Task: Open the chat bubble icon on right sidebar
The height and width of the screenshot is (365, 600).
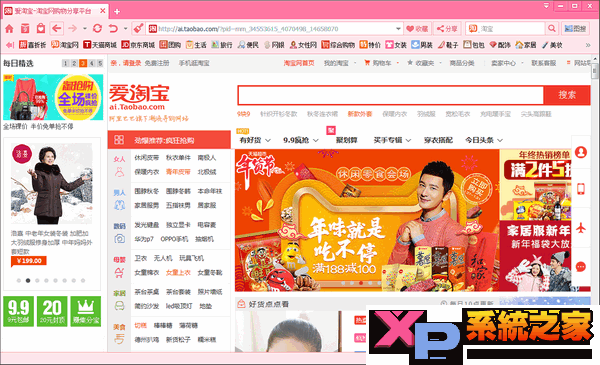Action: pyautogui.click(x=581, y=267)
